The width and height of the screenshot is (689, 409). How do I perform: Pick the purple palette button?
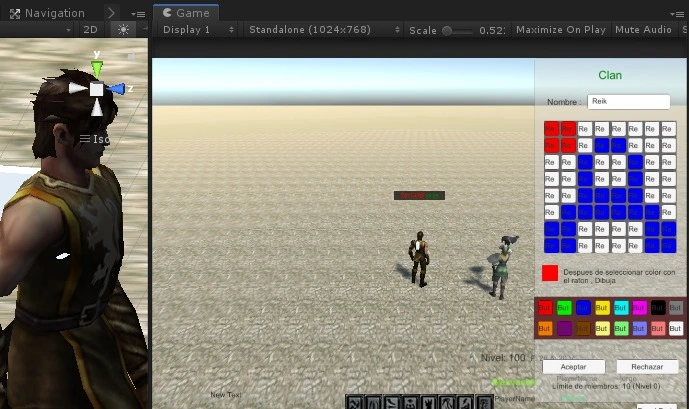[x=564, y=328]
